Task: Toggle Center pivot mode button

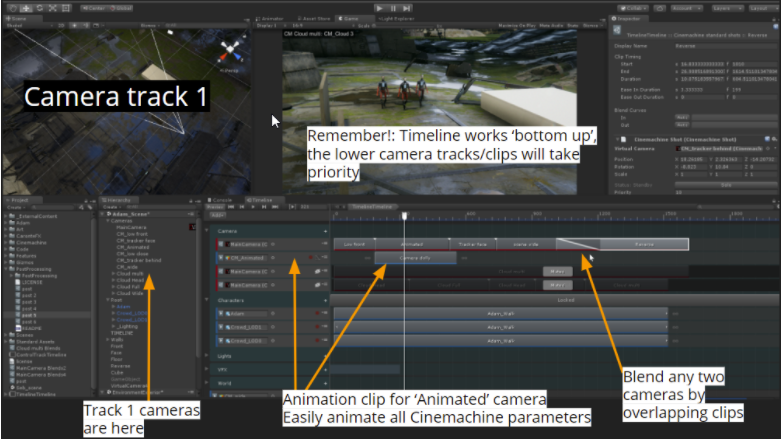Action: point(95,6)
